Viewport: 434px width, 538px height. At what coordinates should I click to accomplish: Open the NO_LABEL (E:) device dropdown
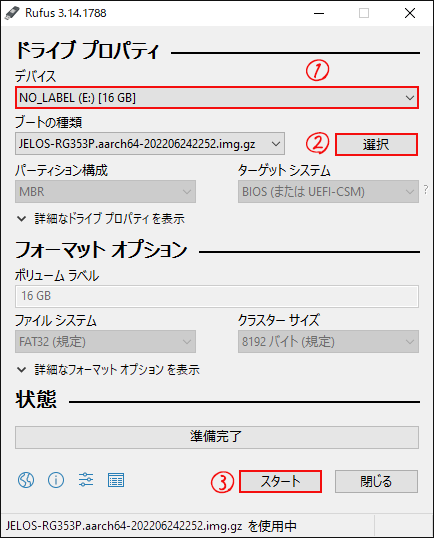tap(217, 98)
